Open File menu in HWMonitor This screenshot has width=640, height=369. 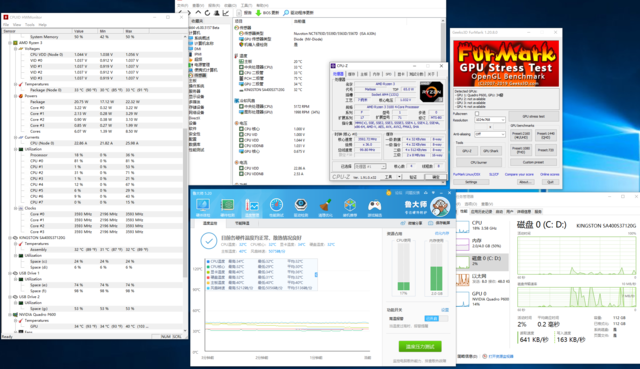click(6, 24)
